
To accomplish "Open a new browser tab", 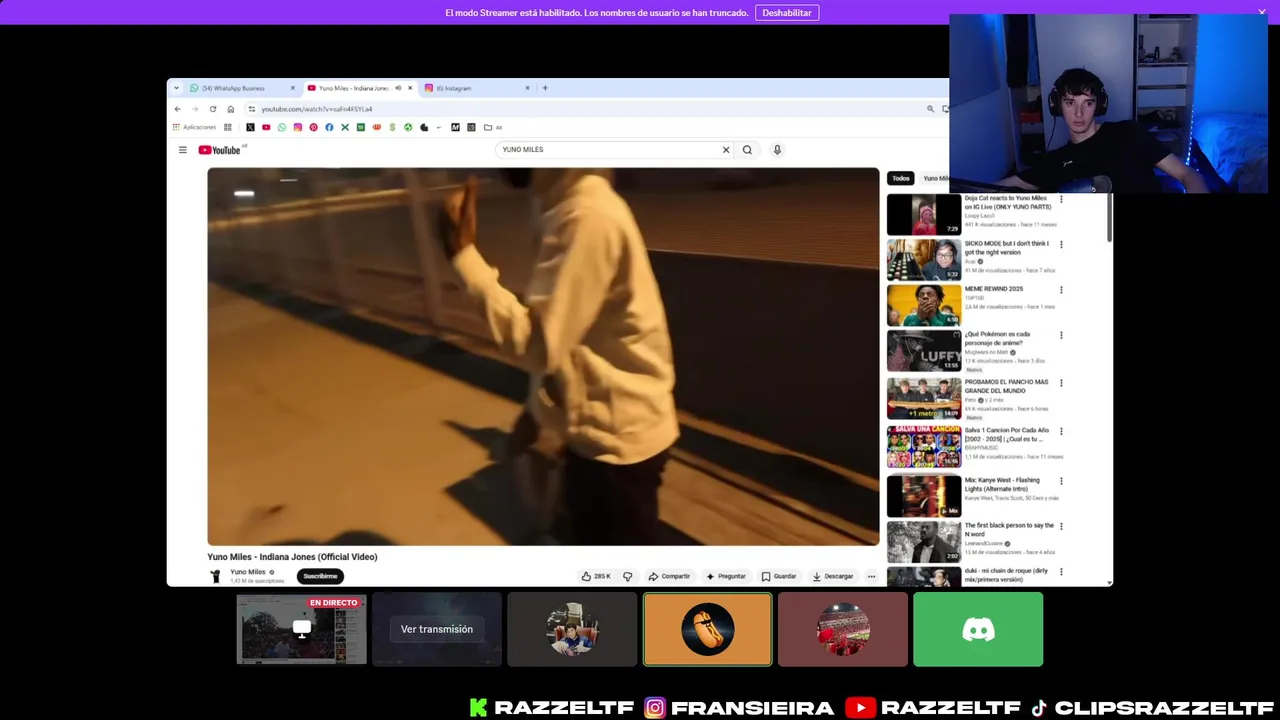I will (x=545, y=88).
